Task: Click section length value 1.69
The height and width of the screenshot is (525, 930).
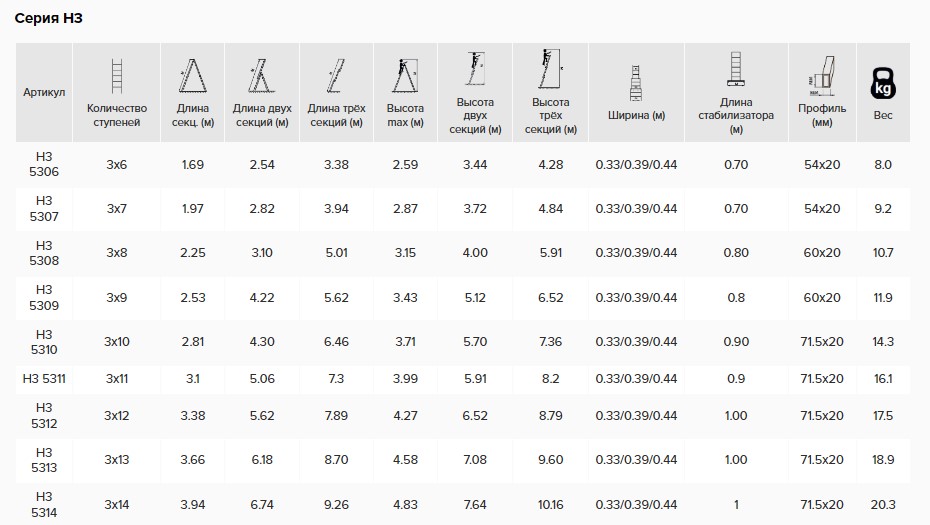Action: (193, 164)
